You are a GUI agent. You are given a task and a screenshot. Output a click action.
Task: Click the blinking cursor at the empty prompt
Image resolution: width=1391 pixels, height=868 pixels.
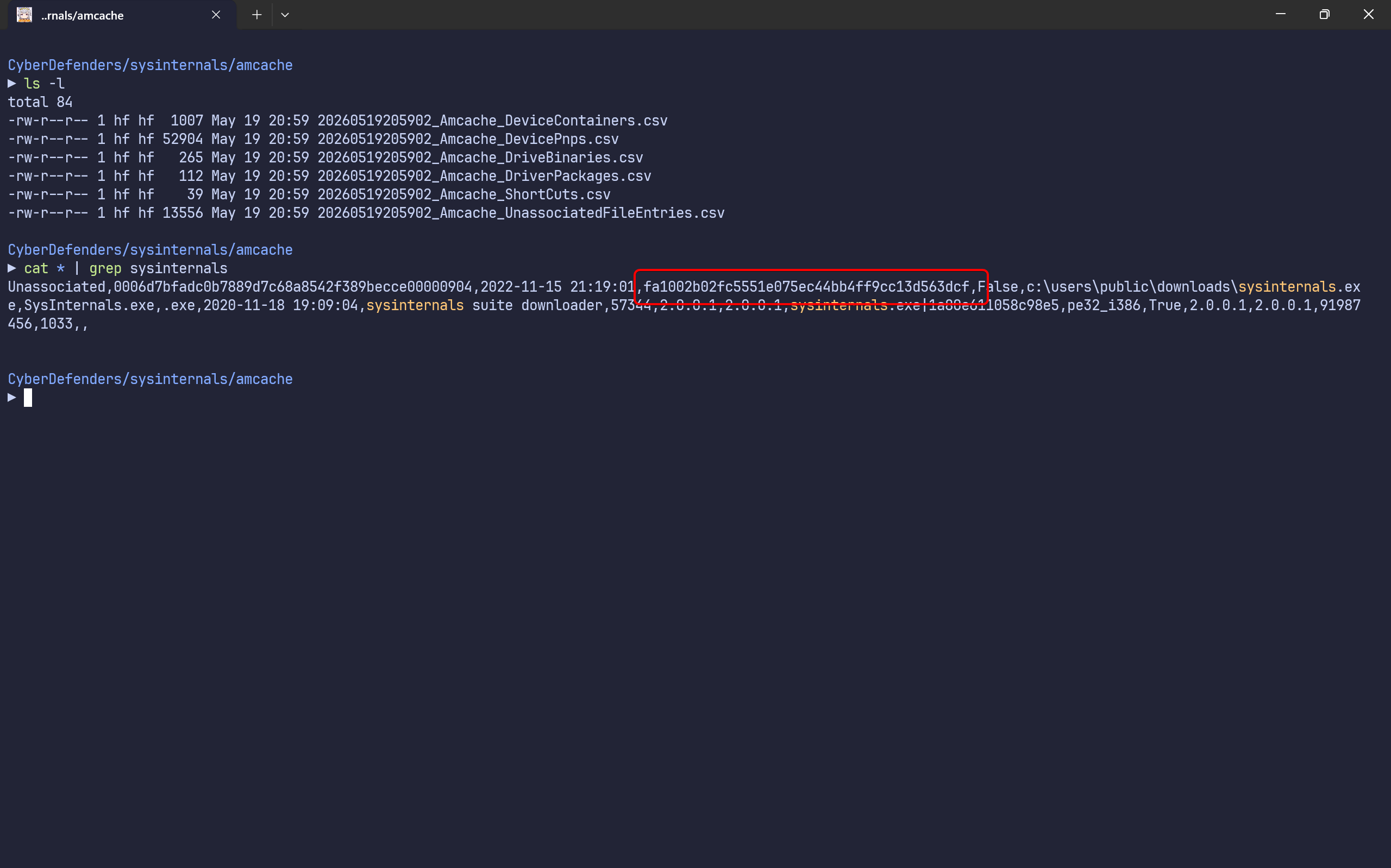pos(28,398)
